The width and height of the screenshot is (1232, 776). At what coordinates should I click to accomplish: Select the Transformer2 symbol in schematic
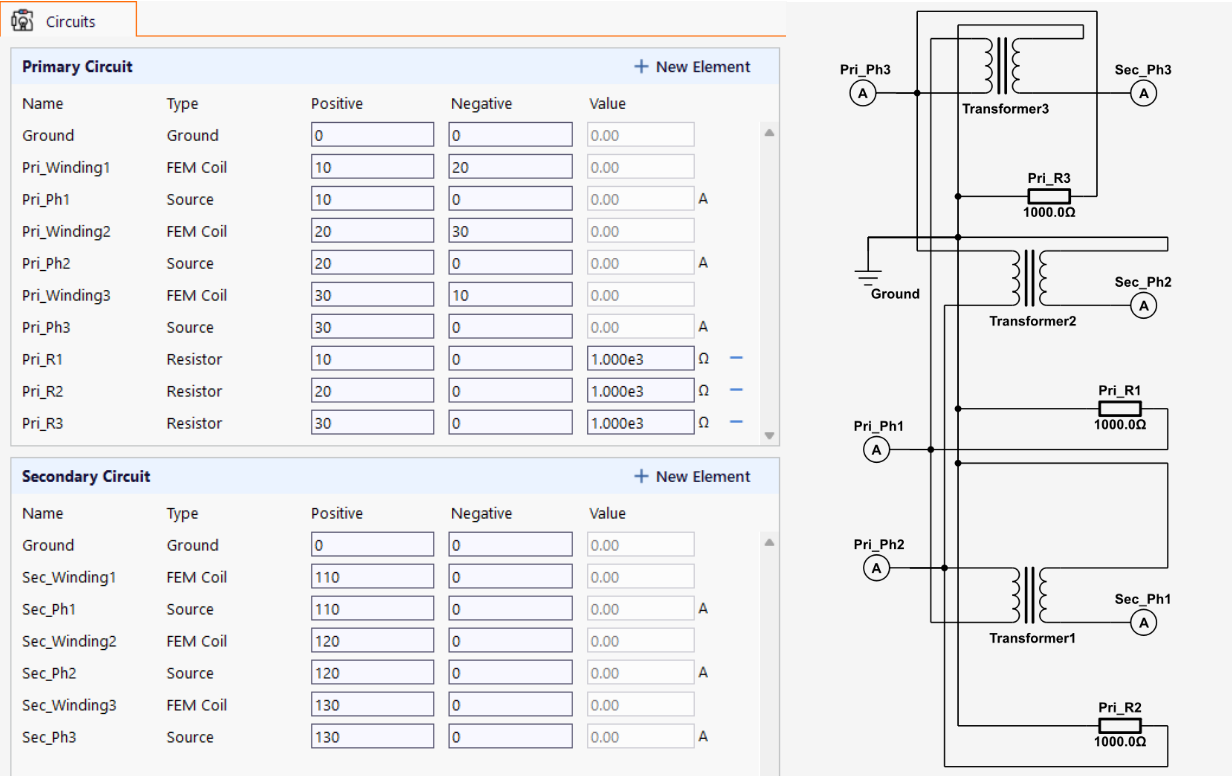pyautogui.click(x=1032, y=278)
